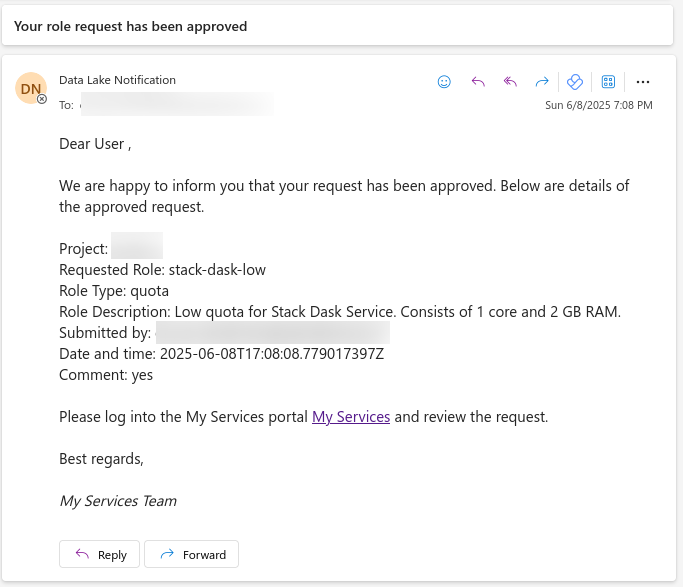The width and height of the screenshot is (683, 587).
Task: Click the purple Reply arrow in the message toolbar
Action: coord(478,81)
